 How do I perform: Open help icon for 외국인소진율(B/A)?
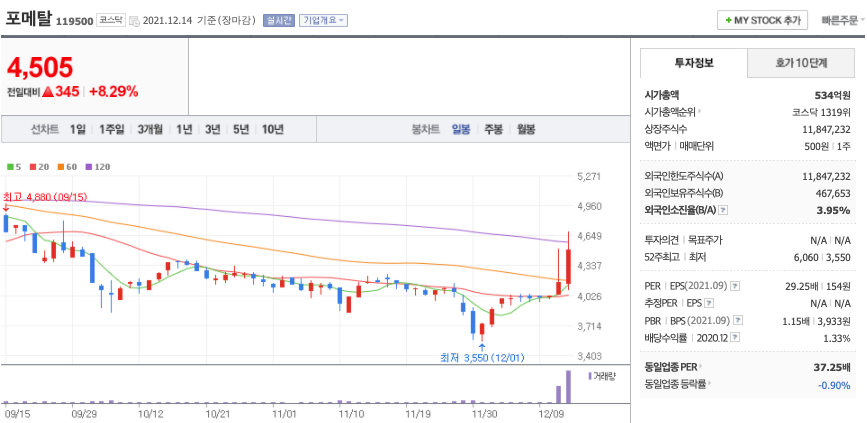(723, 210)
